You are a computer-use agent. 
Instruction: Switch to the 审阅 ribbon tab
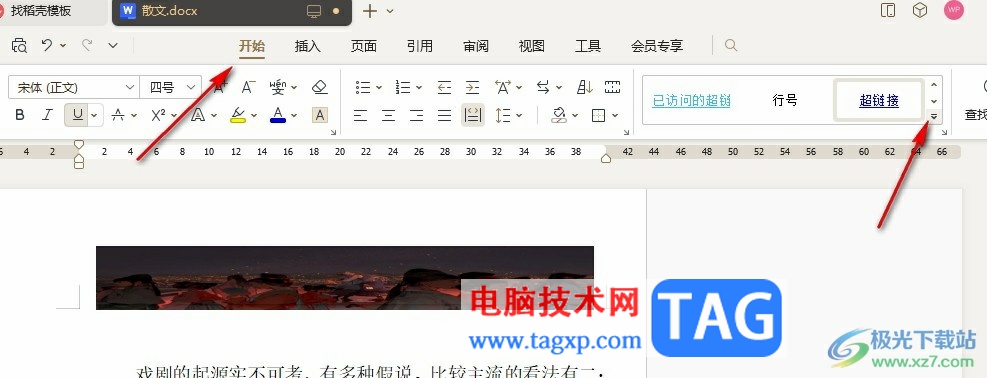click(x=476, y=46)
